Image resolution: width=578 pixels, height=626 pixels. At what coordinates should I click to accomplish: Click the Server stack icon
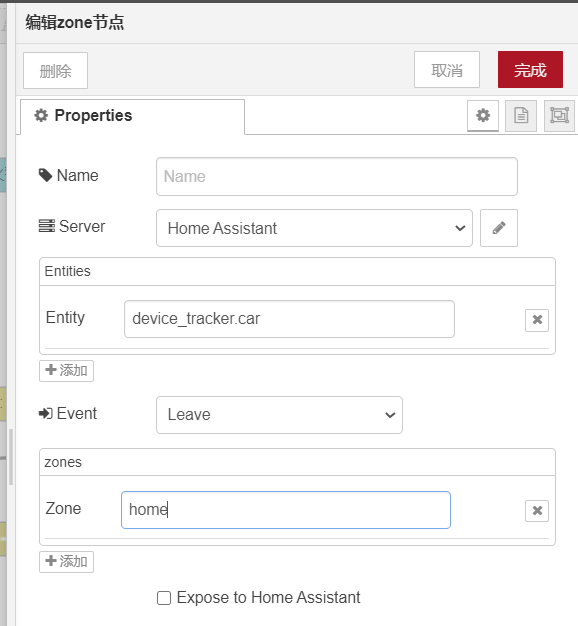47,226
